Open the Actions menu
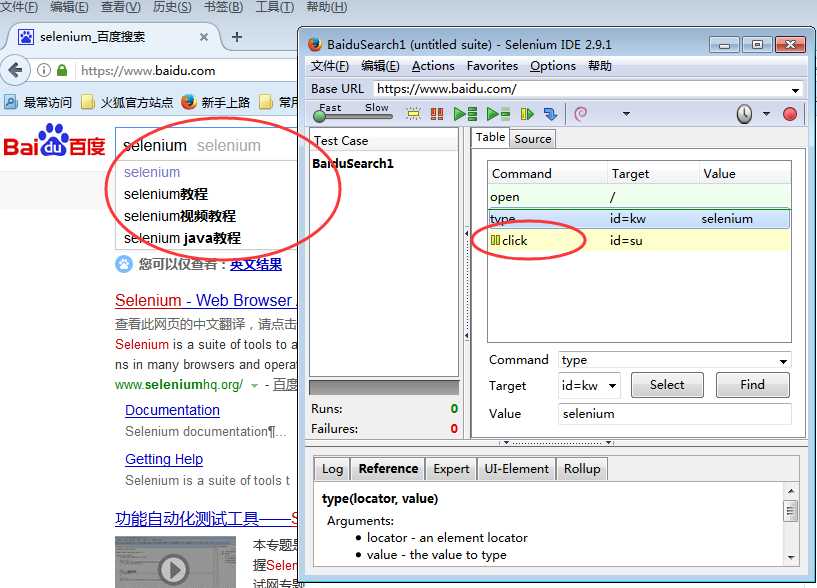 433,66
